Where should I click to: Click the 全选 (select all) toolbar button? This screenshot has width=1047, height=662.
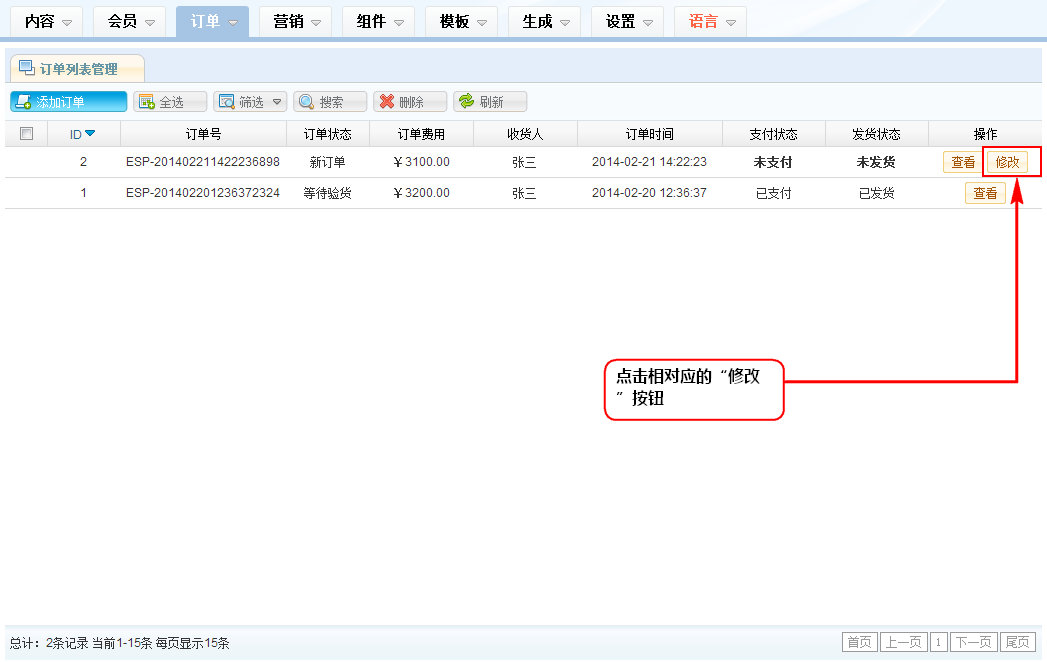click(x=170, y=102)
